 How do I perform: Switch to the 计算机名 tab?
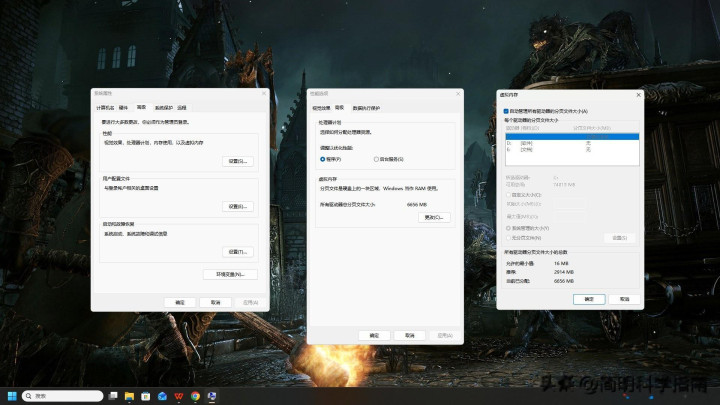click(x=105, y=106)
